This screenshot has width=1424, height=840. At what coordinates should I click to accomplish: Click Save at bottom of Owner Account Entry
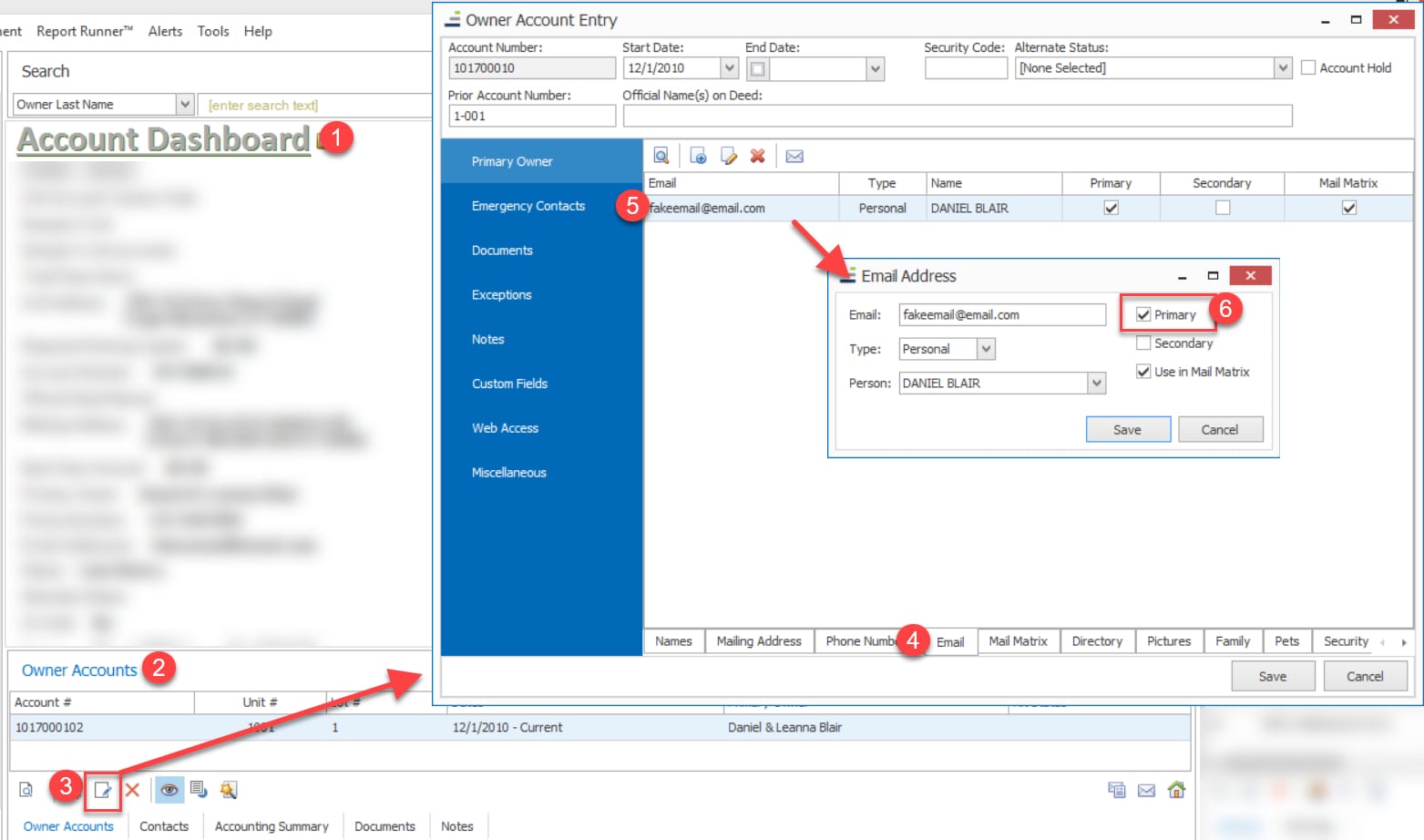tap(1273, 676)
